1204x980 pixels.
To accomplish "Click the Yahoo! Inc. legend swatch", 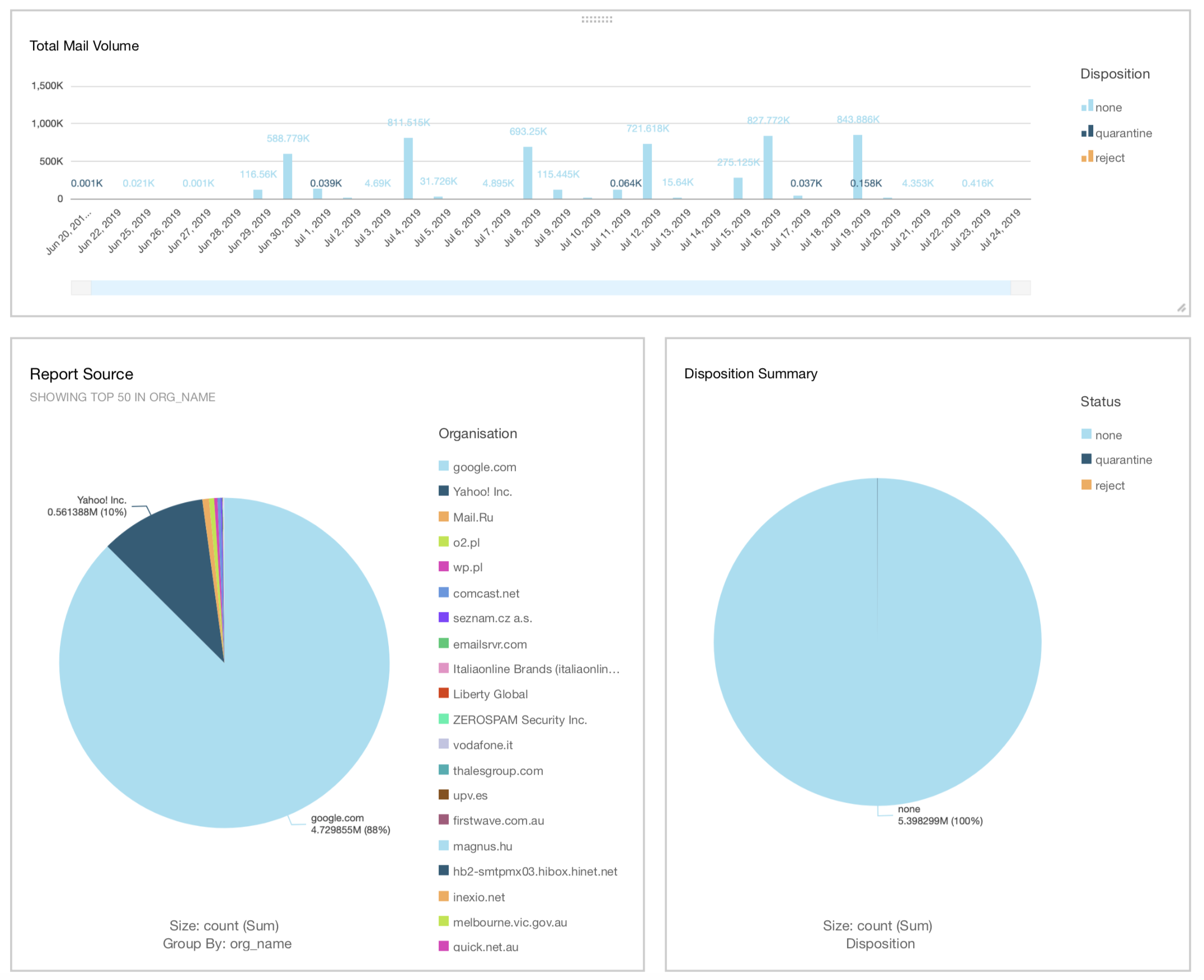I will 443,491.
